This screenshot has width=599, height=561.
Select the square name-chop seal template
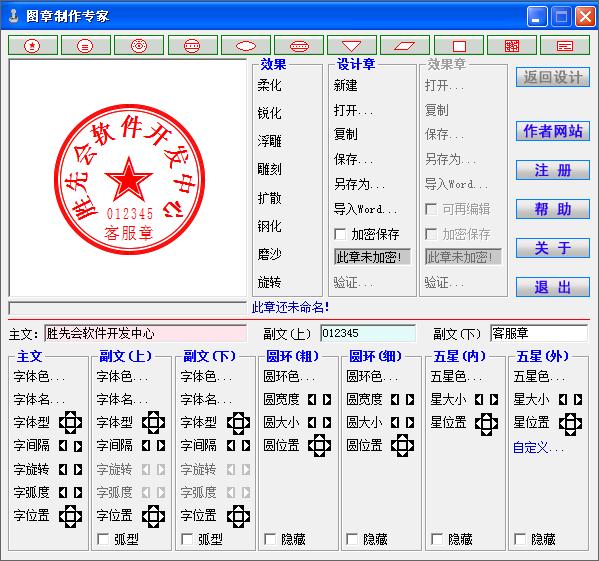tap(512, 46)
